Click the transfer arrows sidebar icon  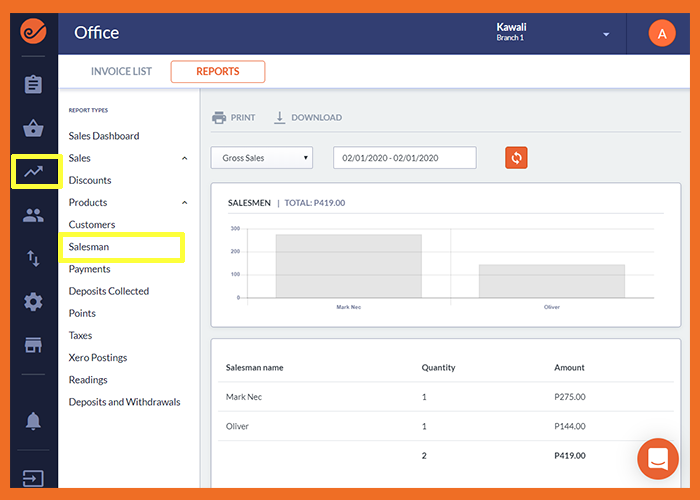(33, 258)
